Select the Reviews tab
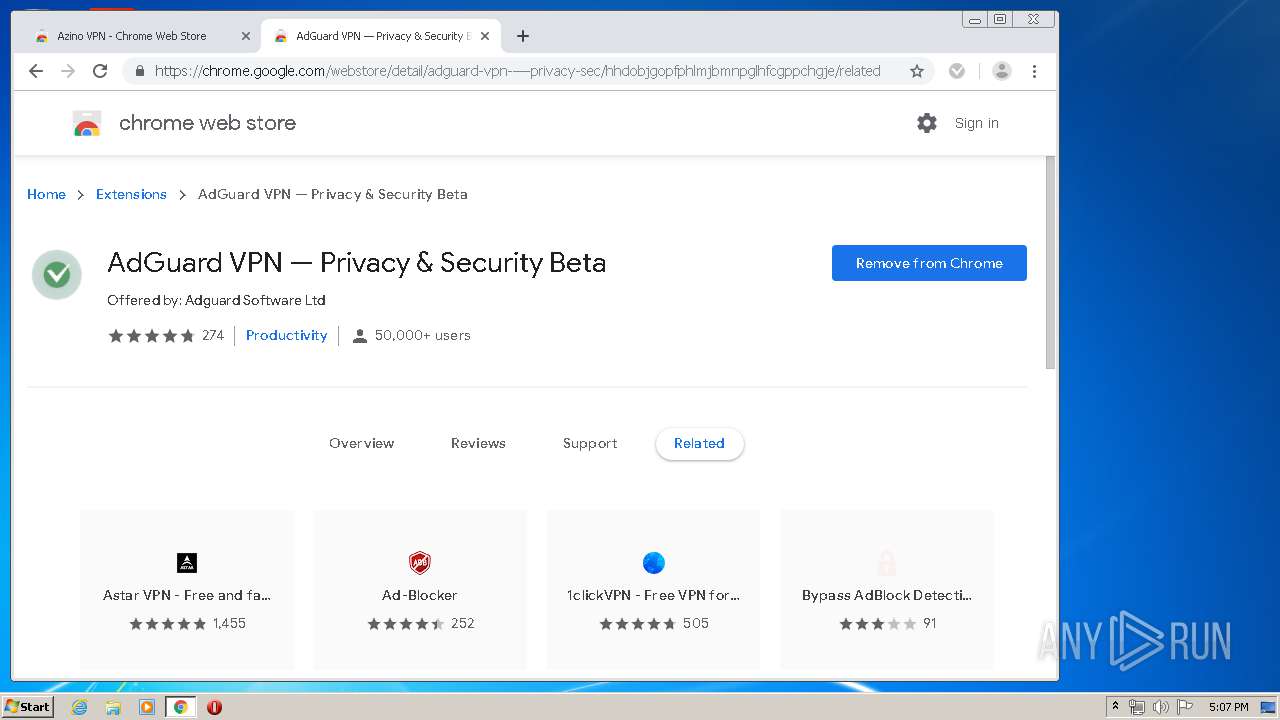The height and width of the screenshot is (720, 1280). click(x=478, y=443)
